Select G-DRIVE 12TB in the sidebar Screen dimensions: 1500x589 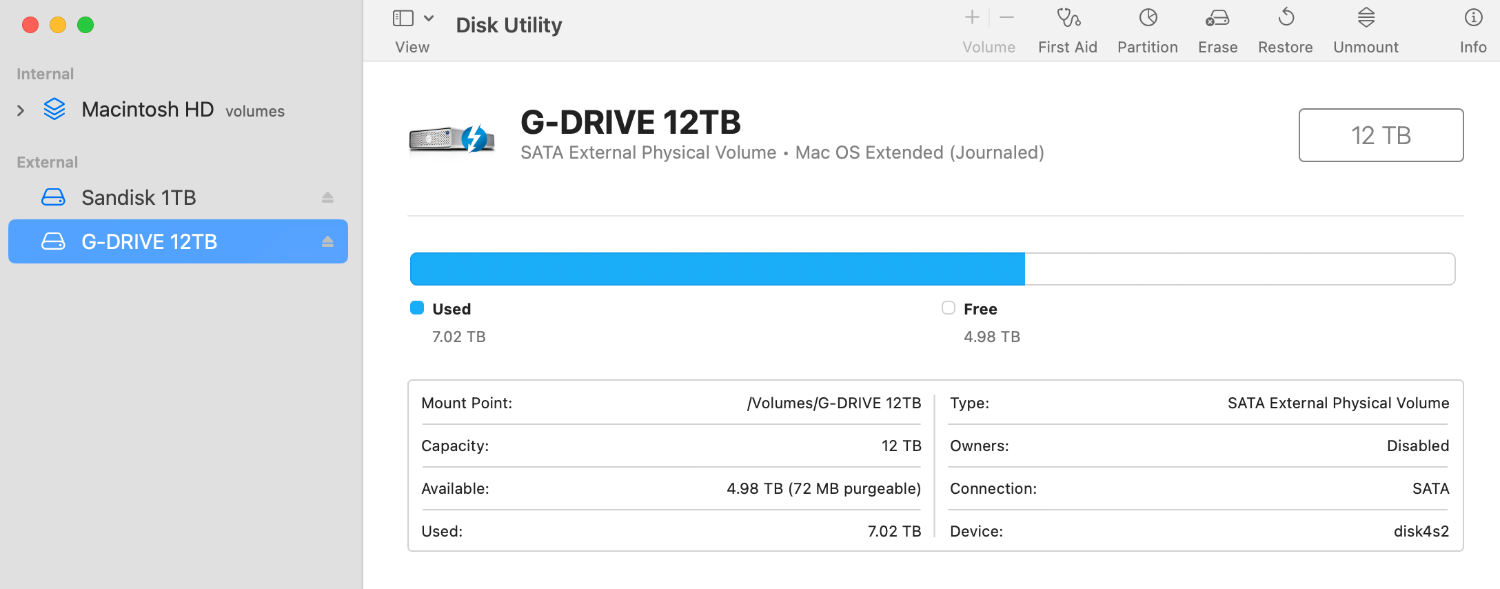pos(149,242)
